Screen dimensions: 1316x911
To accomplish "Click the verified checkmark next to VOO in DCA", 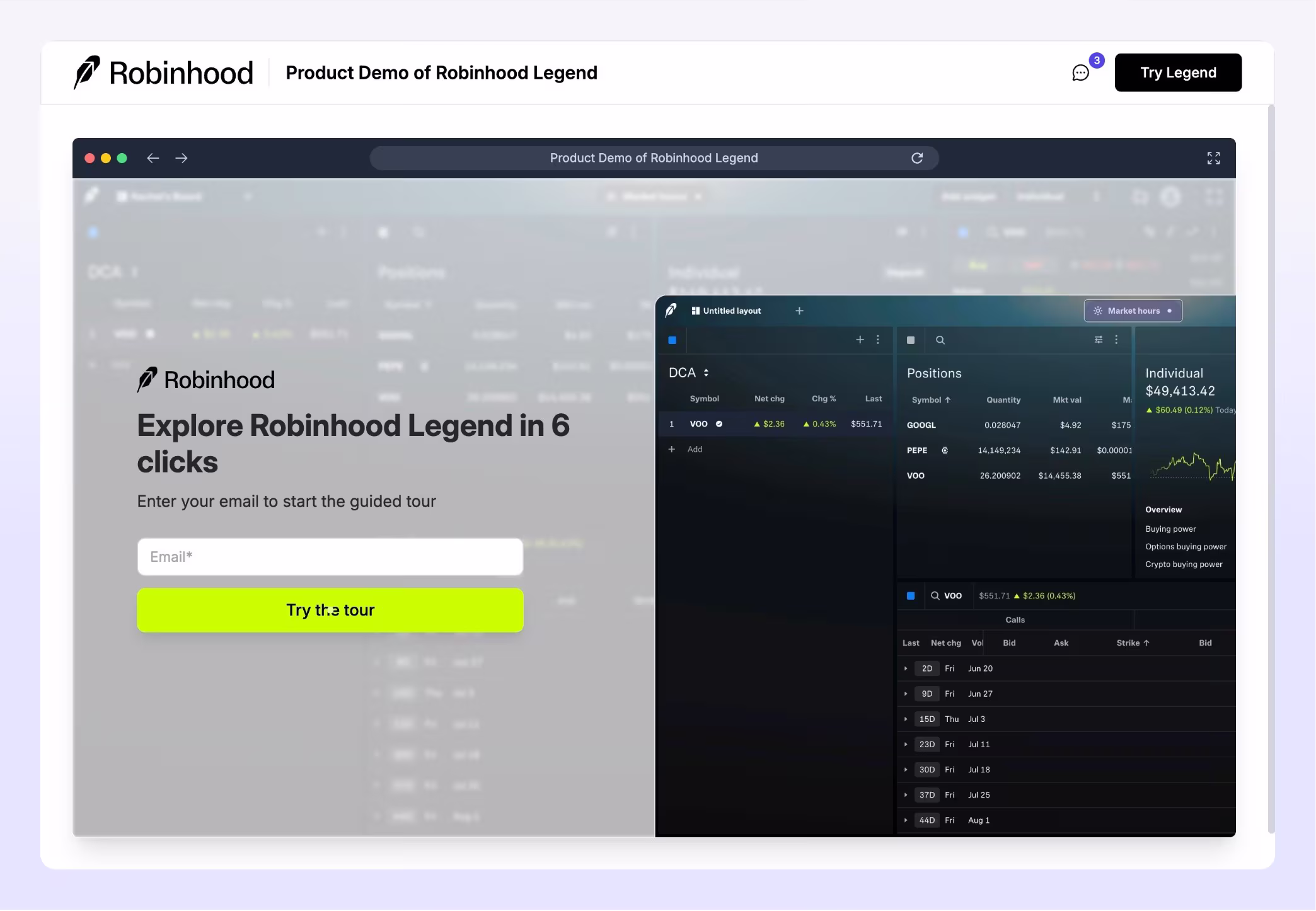I will click(719, 423).
